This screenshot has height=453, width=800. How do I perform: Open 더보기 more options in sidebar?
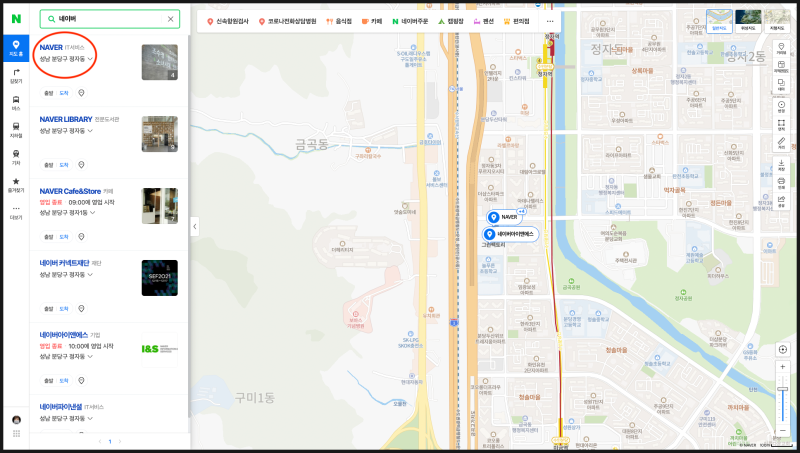point(16,212)
